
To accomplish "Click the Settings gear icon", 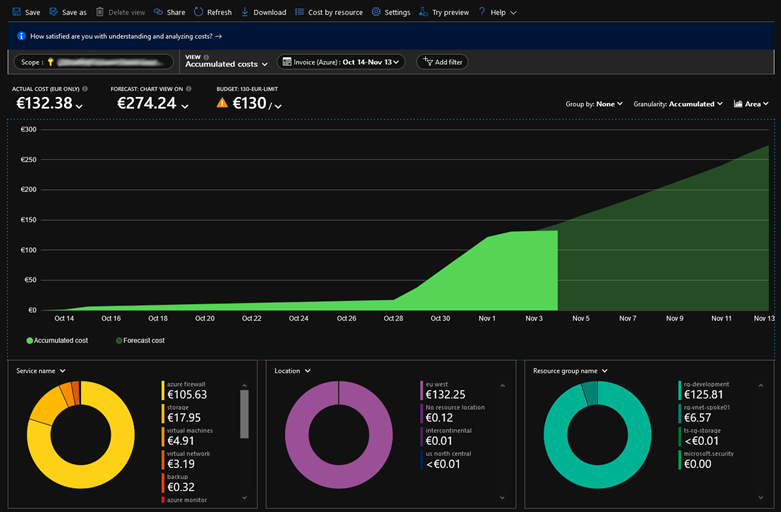I will tap(376, 12).
